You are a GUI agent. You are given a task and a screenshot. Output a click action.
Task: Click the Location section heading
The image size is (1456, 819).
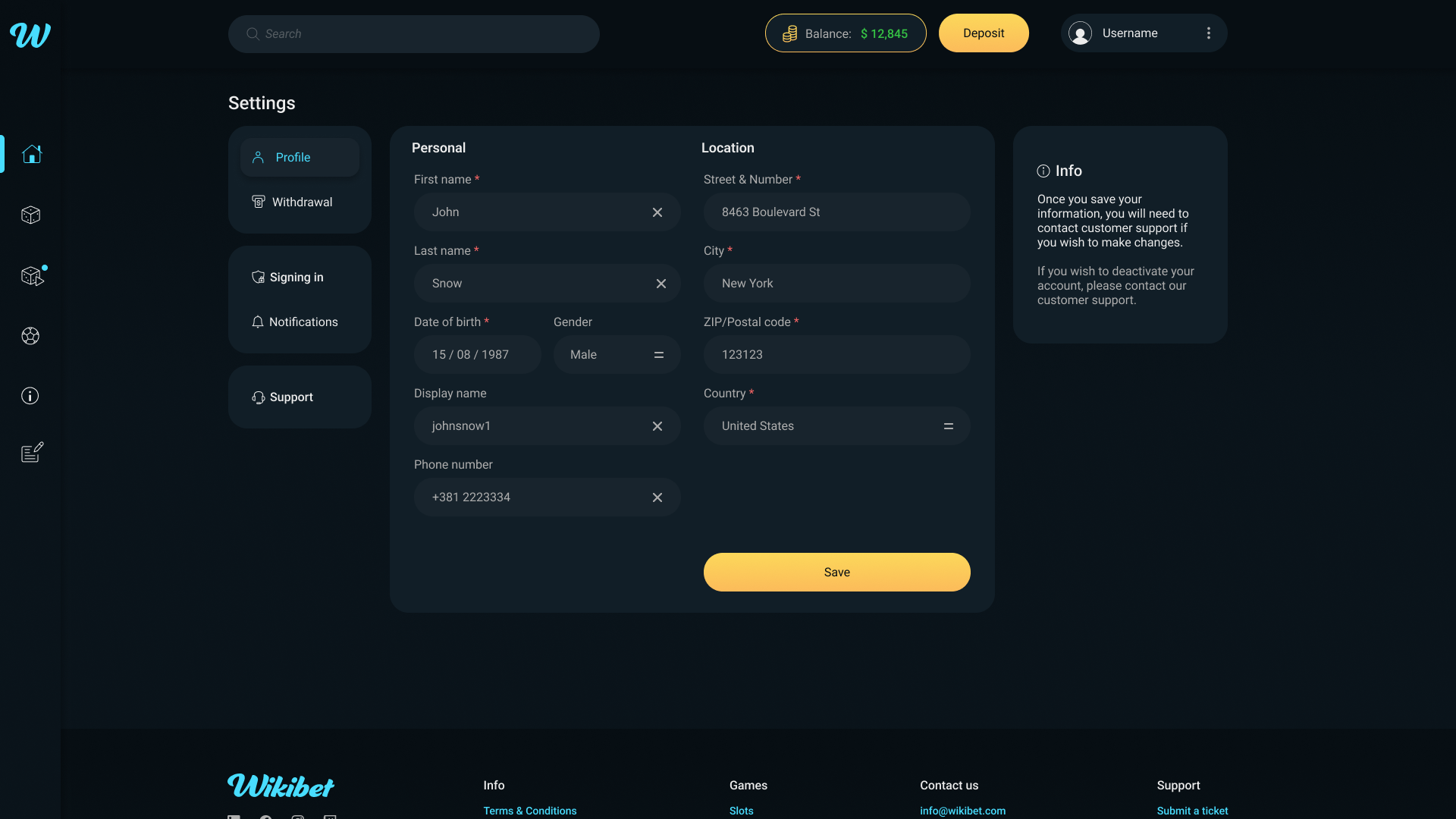[728, 148]
